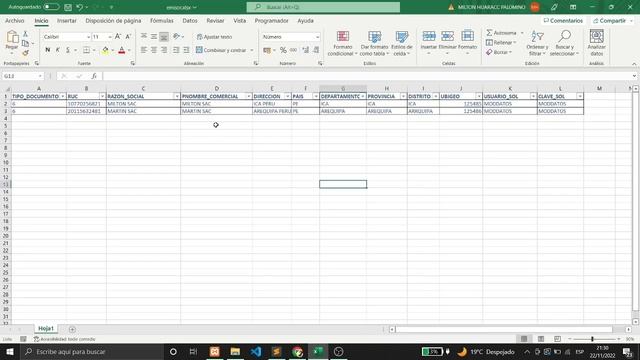The image size is (640, 360).
Task: Apply percent style format
Action: (x=283, y=50)
